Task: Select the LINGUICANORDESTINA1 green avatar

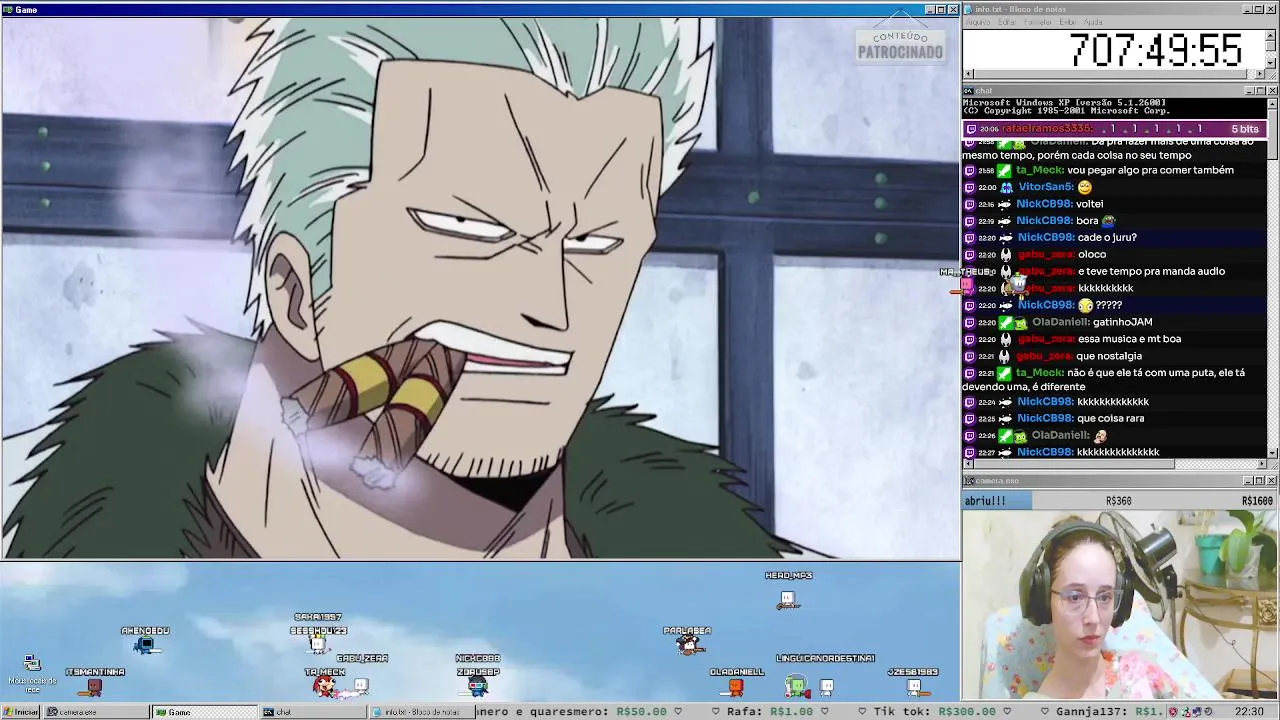Action: coord(796,686)
